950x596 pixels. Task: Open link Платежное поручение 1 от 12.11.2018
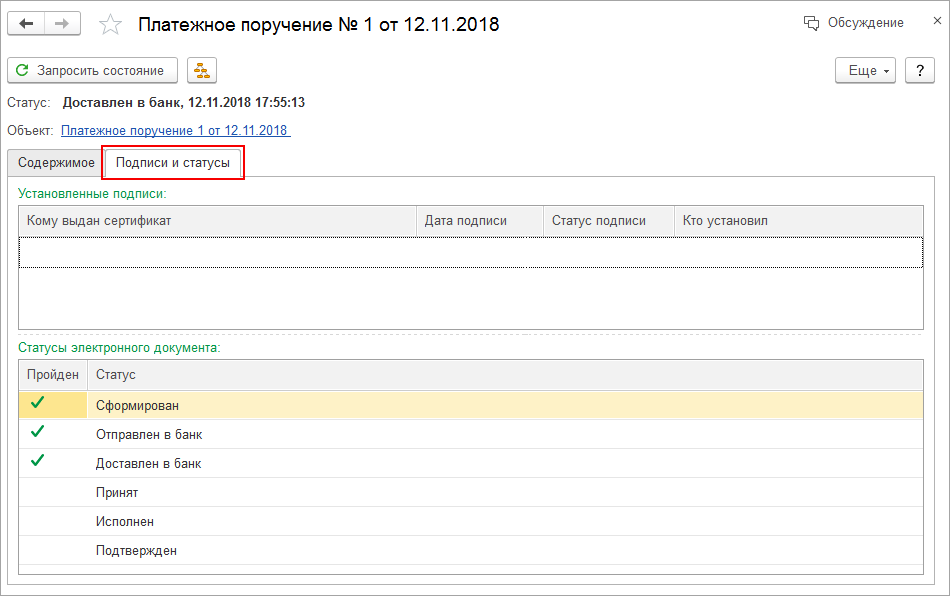[175, 131]
